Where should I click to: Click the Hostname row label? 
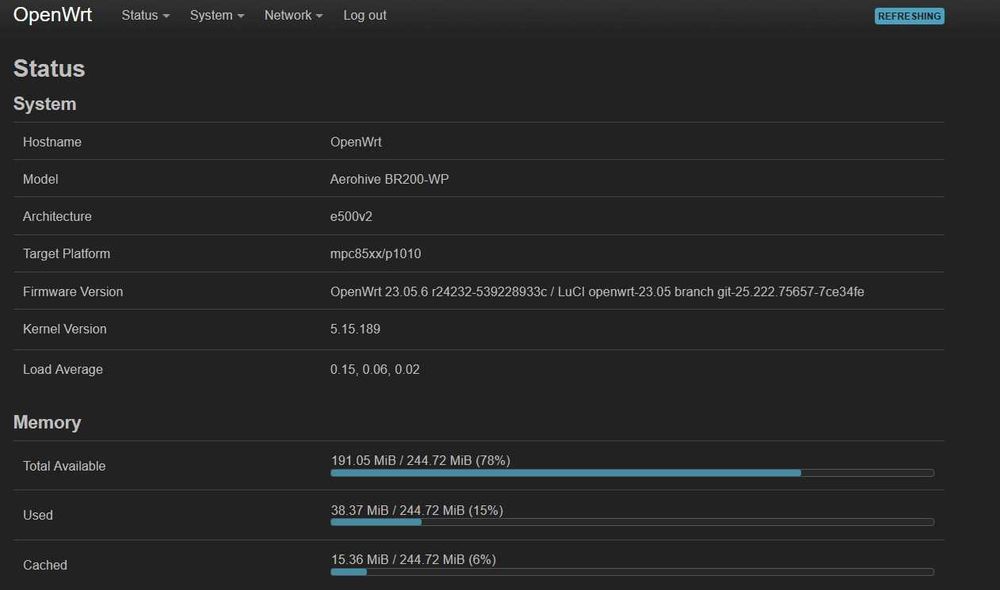tap(52, 142)
